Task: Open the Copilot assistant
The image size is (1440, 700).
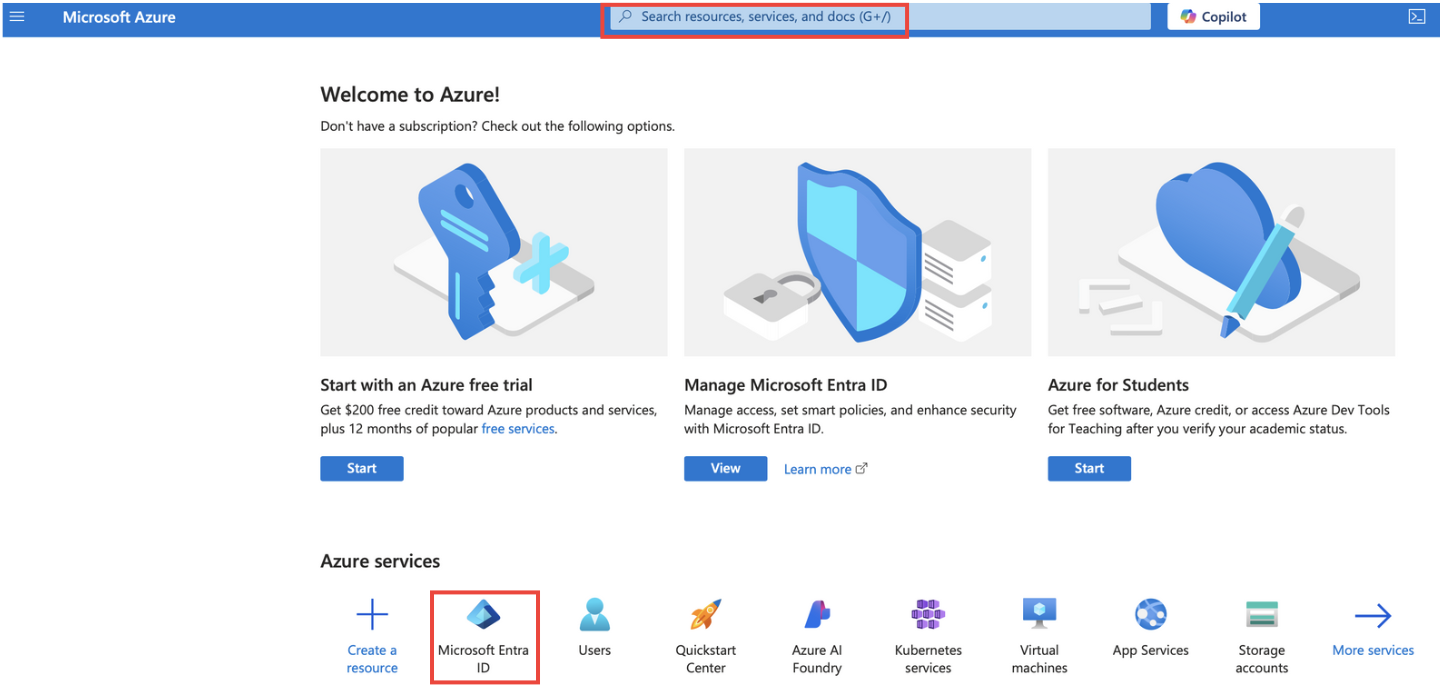Action: tap(1213, 16)
